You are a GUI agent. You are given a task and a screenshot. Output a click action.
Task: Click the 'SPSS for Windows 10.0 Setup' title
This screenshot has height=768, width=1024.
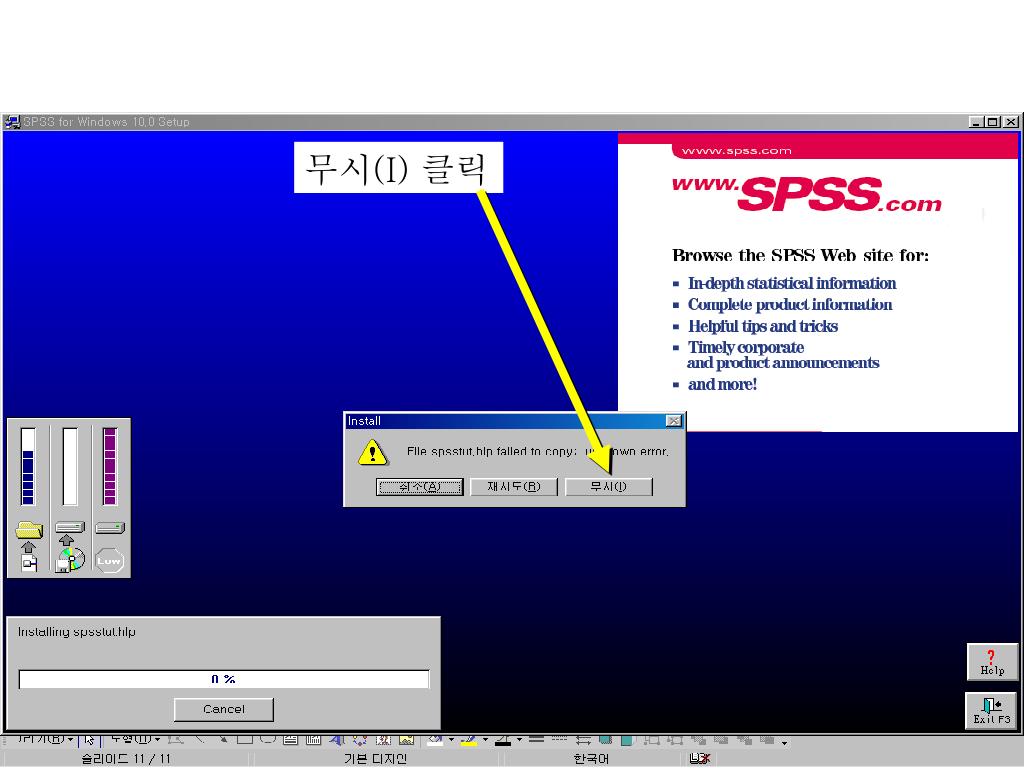pos(106,122)
